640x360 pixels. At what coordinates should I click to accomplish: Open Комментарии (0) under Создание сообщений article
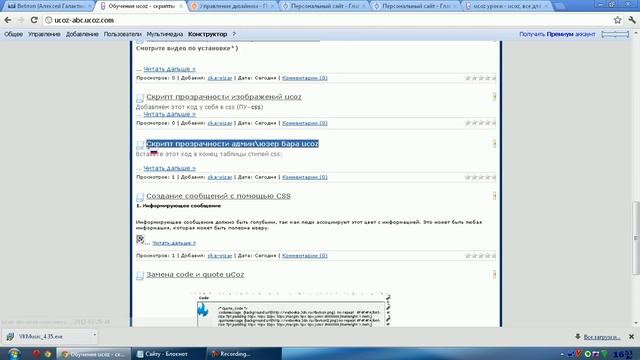point(304,256)
